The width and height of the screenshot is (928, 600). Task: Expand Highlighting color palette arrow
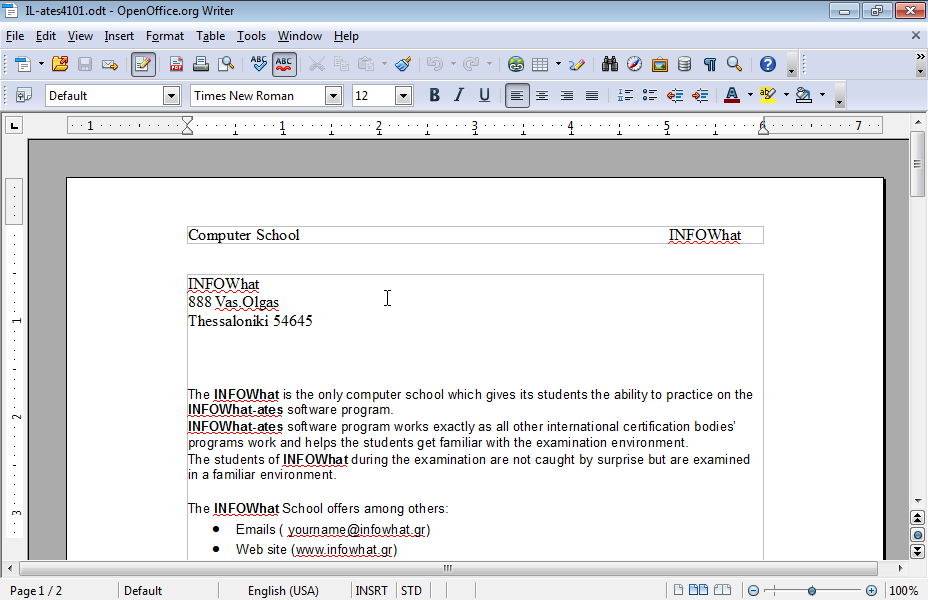click(787, 95)
